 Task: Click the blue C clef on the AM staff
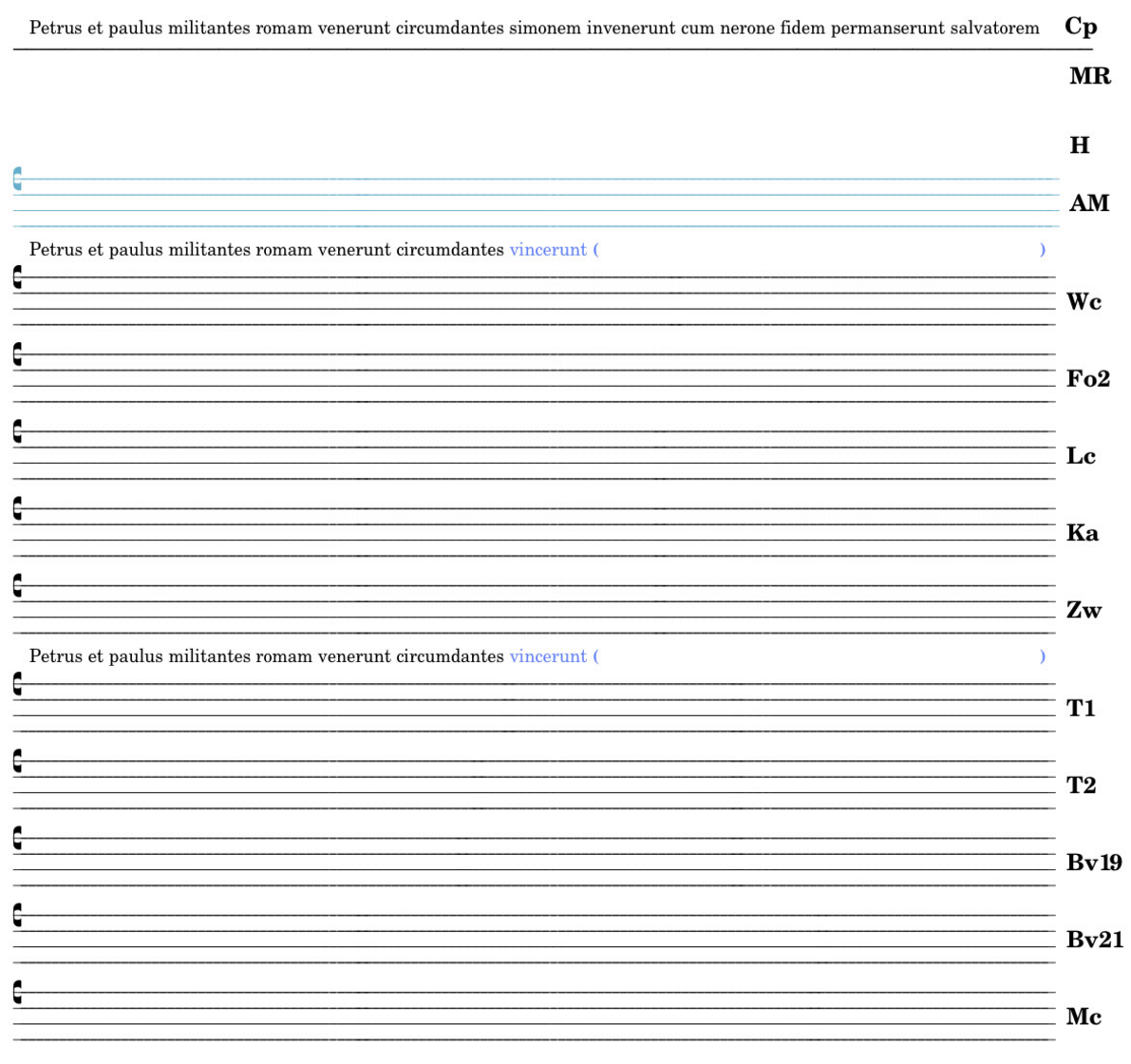pos(17,179)
